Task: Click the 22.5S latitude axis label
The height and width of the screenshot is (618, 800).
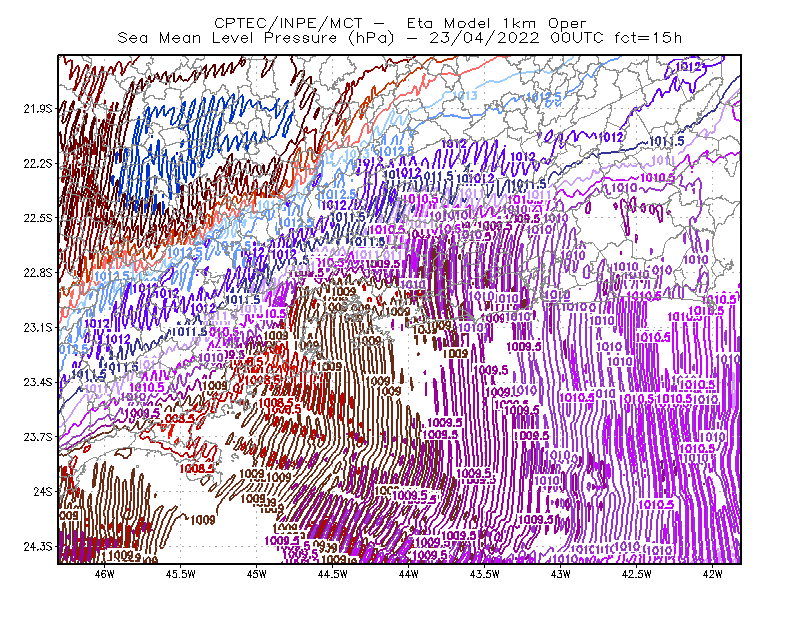Action: (38, 218)
